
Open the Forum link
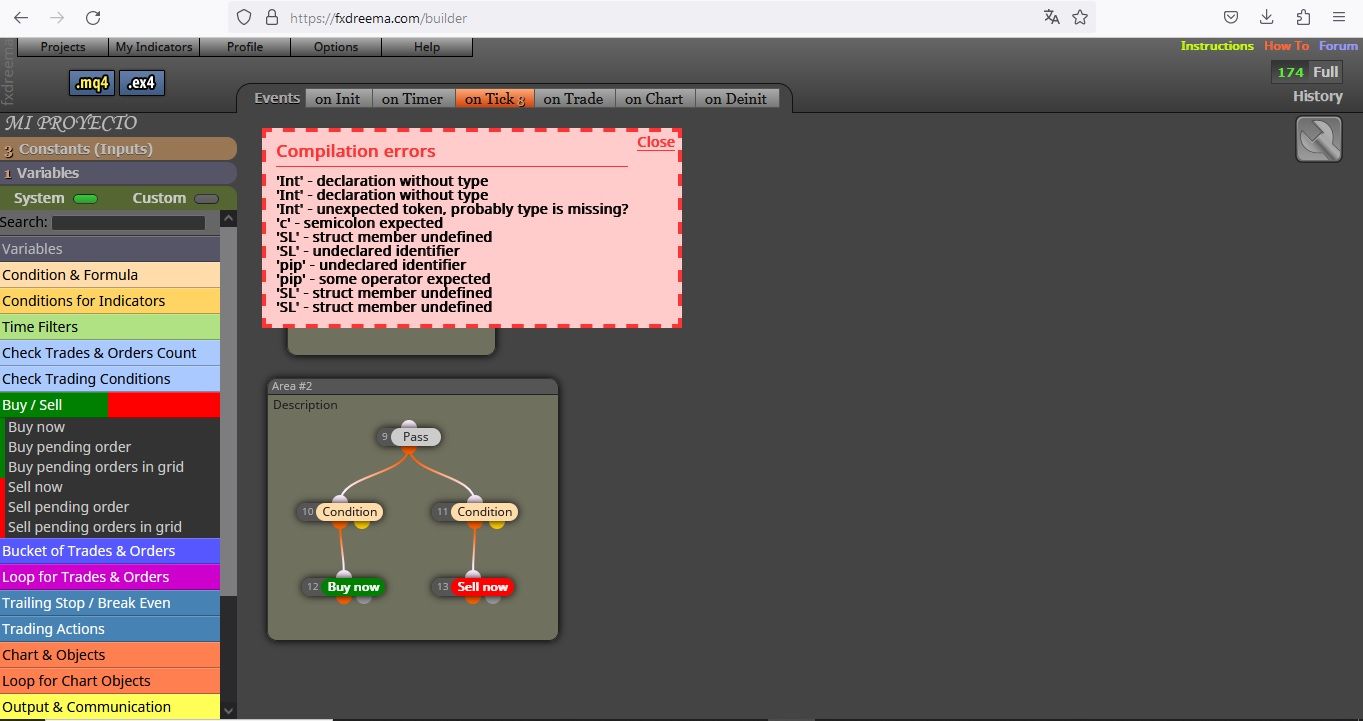coord(1338,46)
